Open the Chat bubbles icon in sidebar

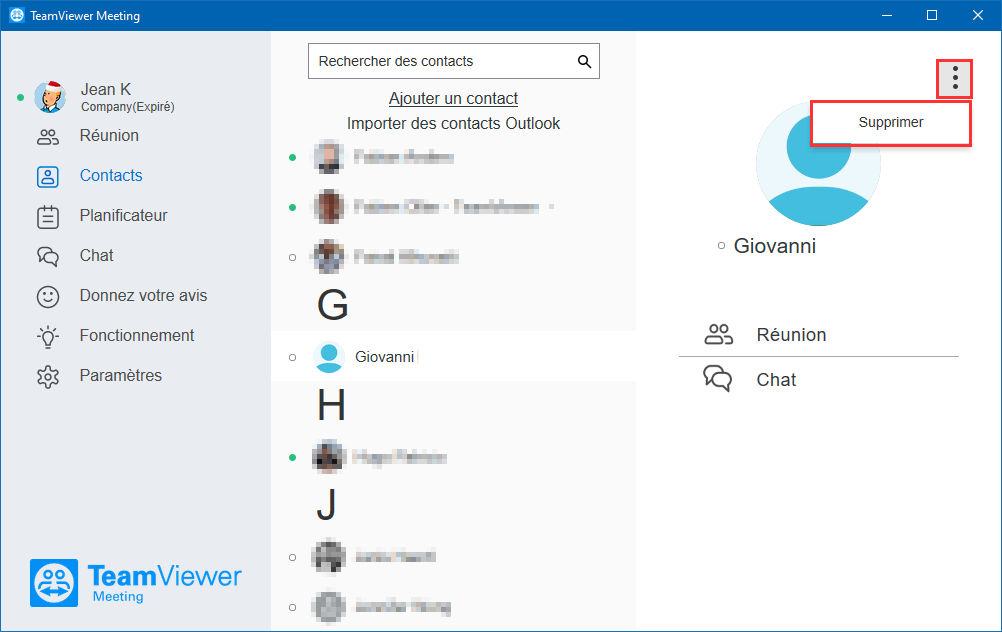tap(48, 256)
